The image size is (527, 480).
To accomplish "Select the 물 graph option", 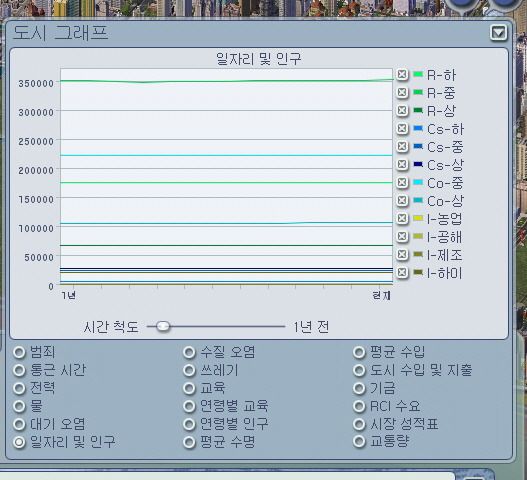I will click(19, 406).
